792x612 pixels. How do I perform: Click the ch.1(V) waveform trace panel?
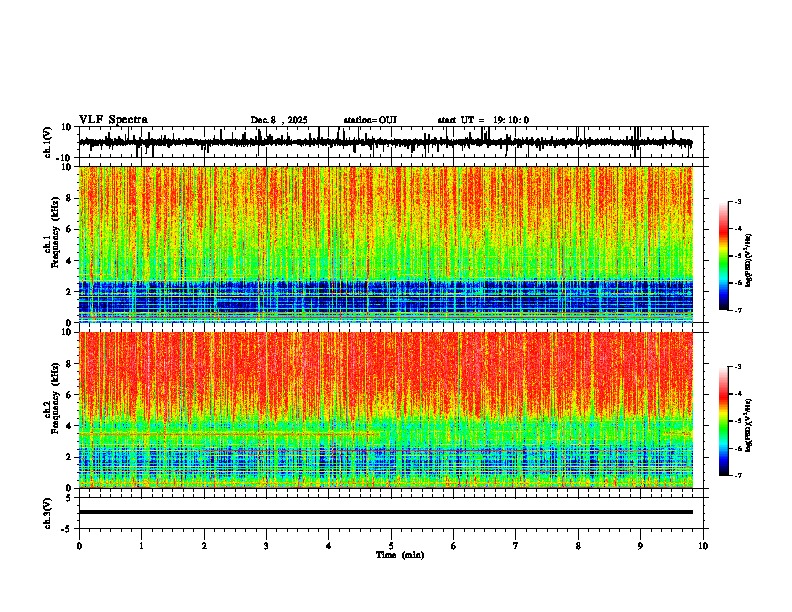(x=393, y=142)
